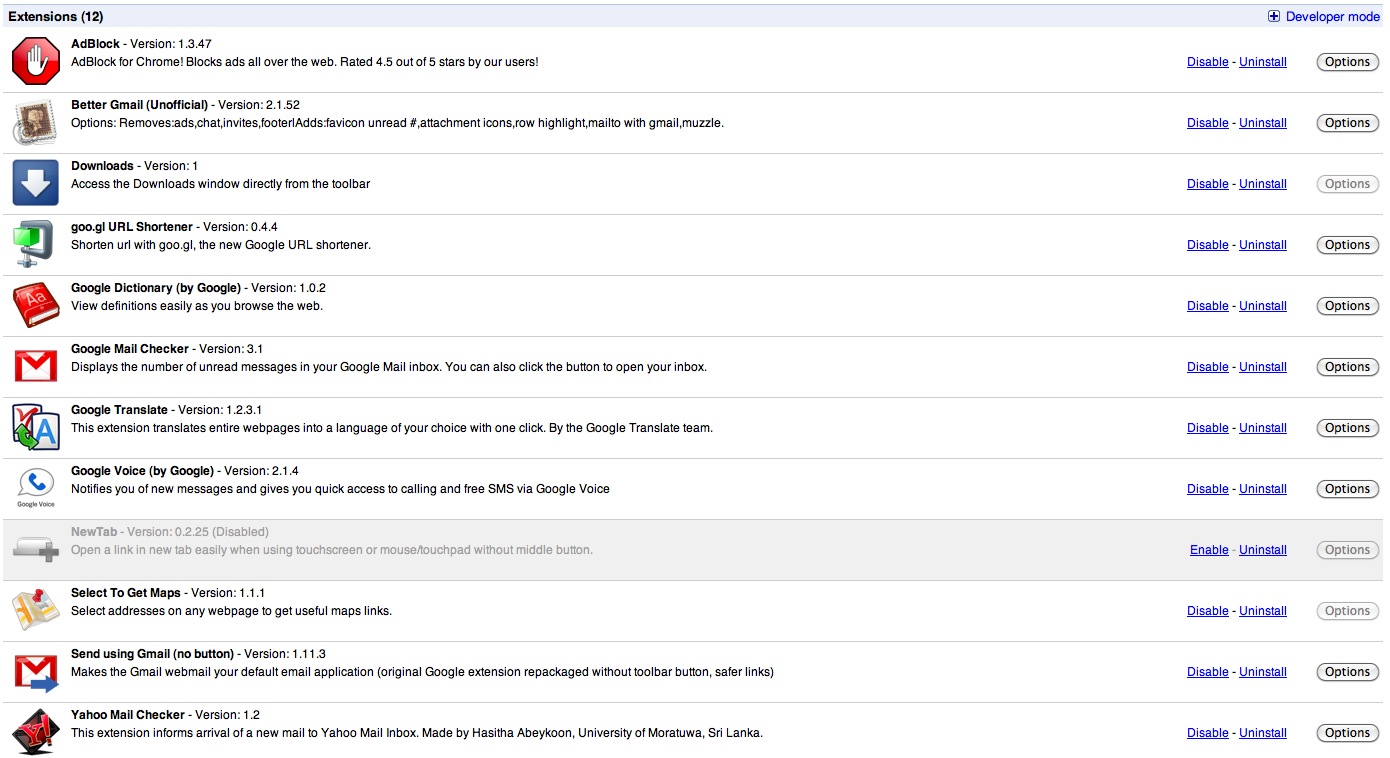Screen dimensions: 1390x758
Task: Uninstall Send using Gmail (no button)
Action: (1263, 672)
